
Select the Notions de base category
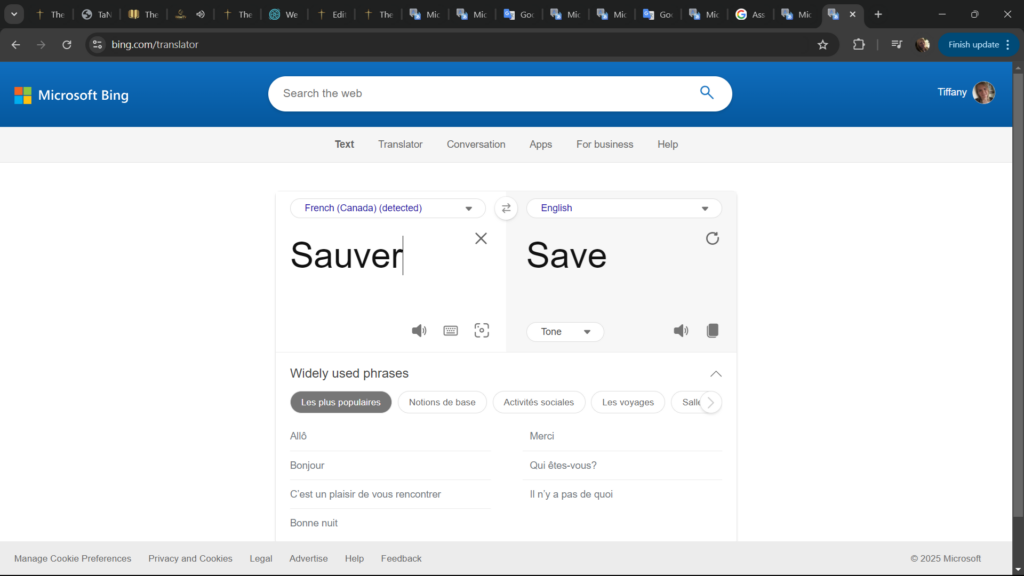pos(442,402)
